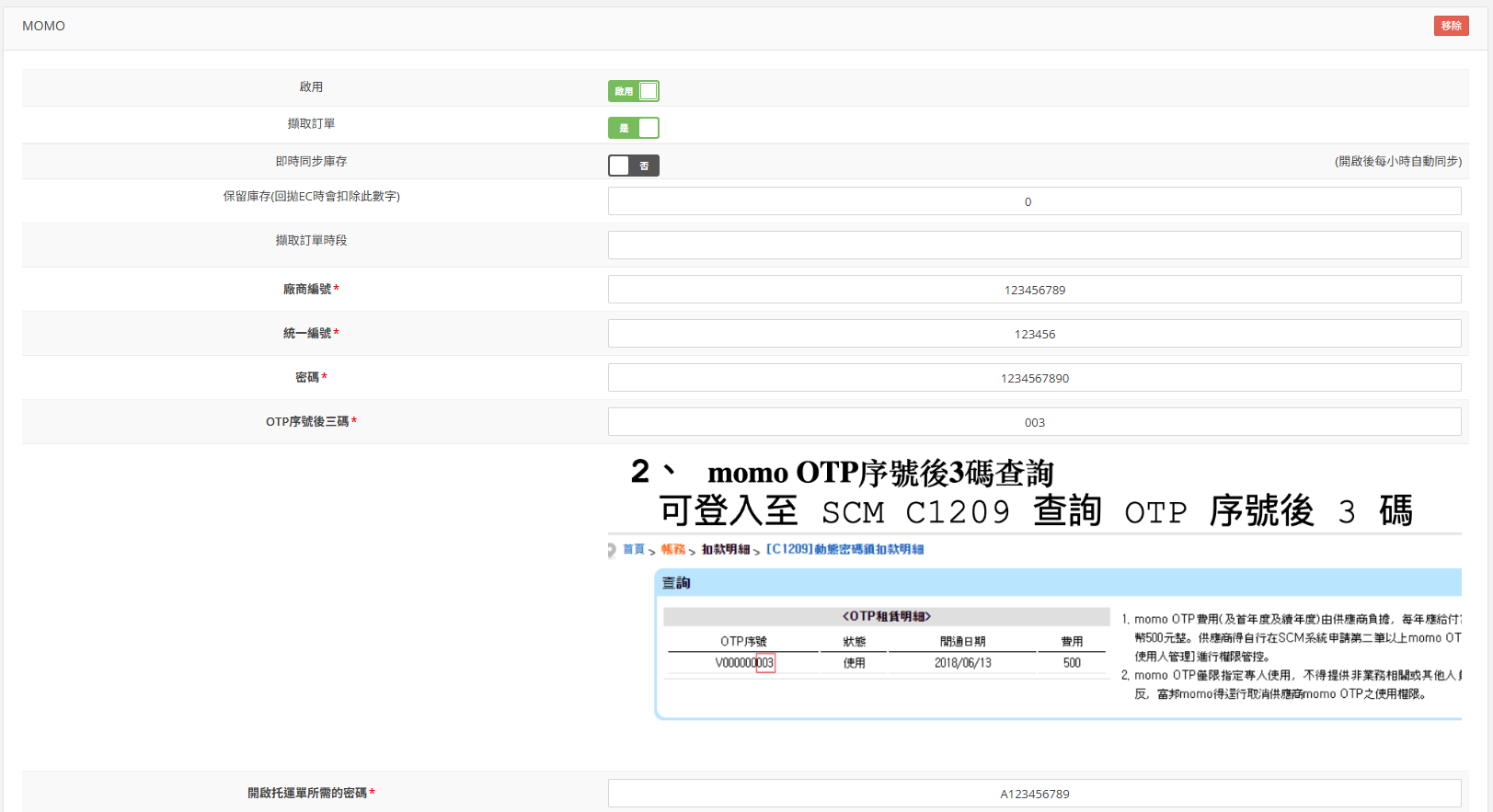Toggle the 啟用 switch off
1493x812 pixels.
633,91
